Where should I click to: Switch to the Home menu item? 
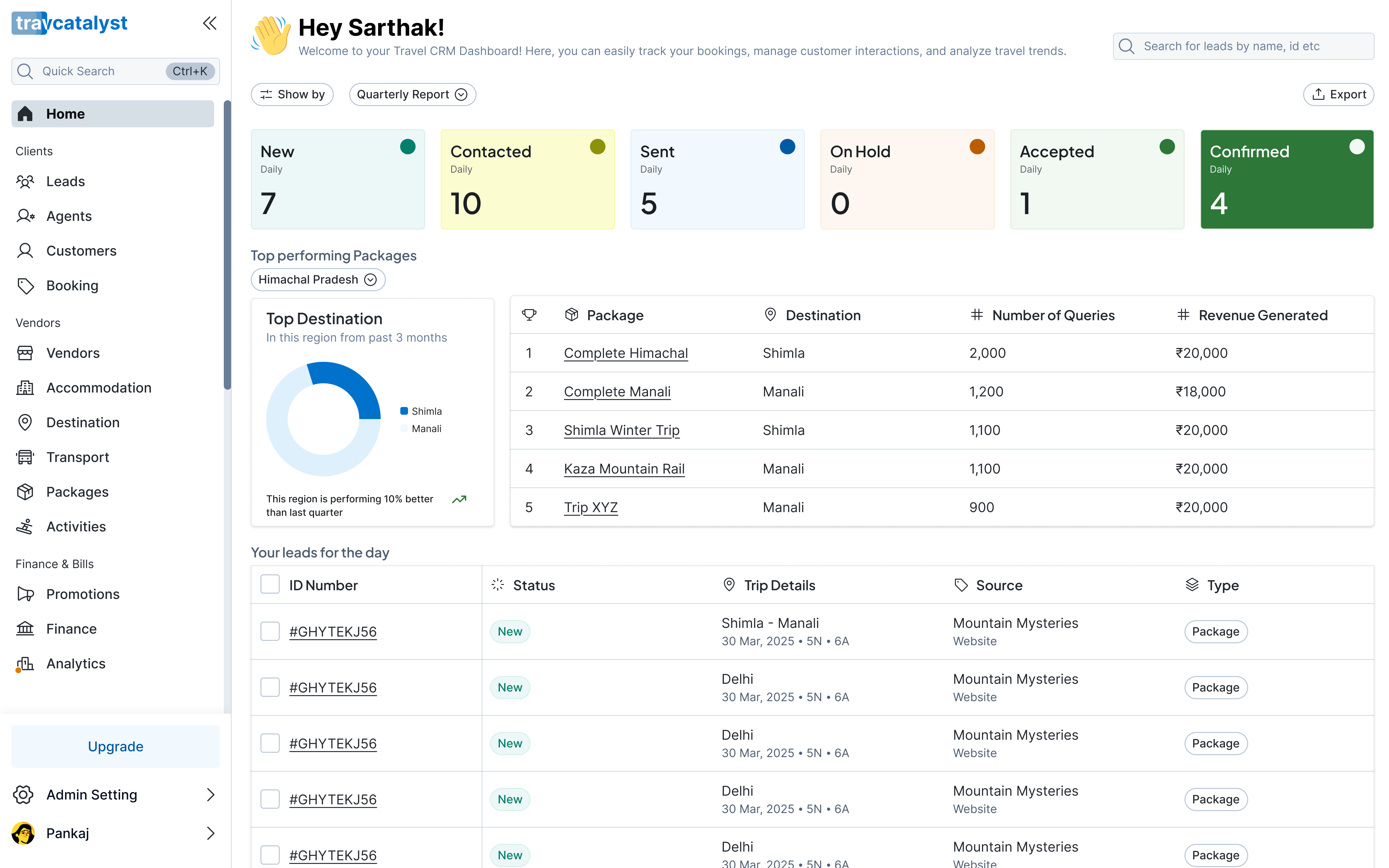65,114
